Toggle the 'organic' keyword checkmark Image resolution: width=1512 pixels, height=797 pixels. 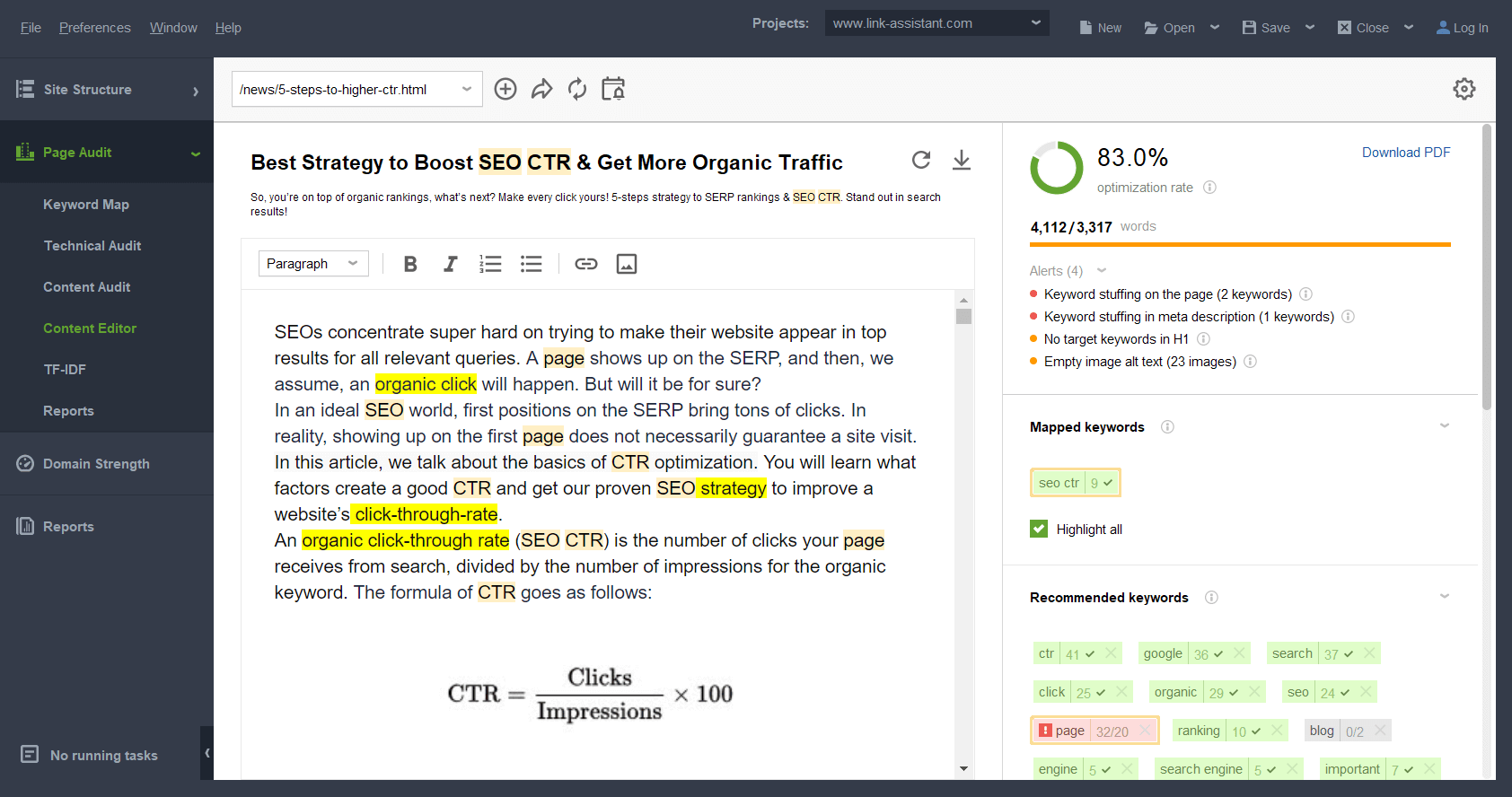(1234, 693)
